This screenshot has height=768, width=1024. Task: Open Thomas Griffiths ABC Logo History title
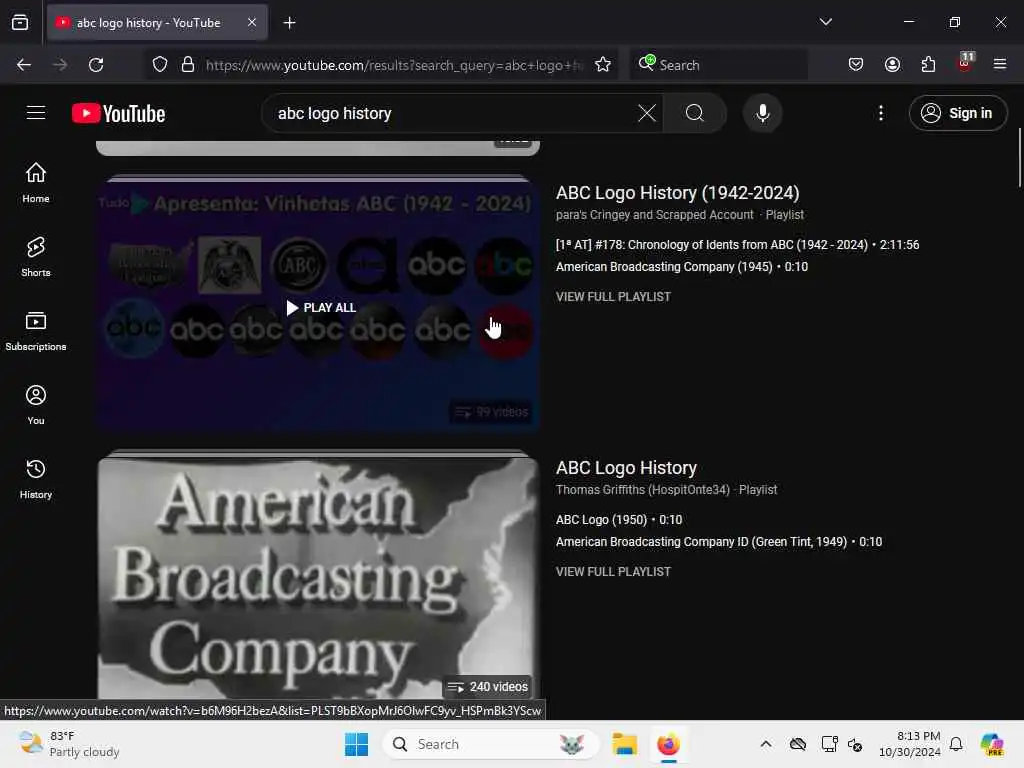pos(626,468)
